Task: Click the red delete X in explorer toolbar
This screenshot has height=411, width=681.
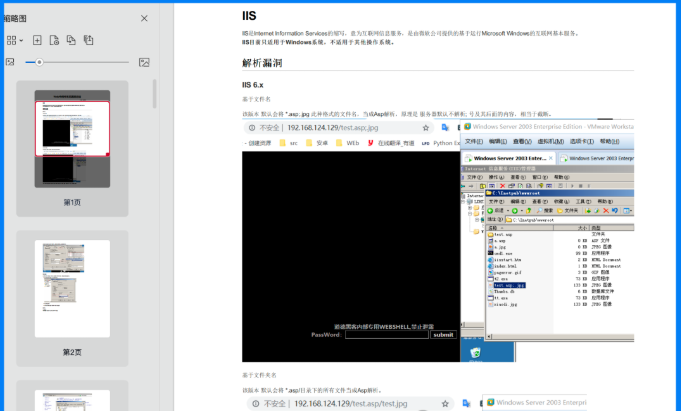Action: tap(606, 211)
